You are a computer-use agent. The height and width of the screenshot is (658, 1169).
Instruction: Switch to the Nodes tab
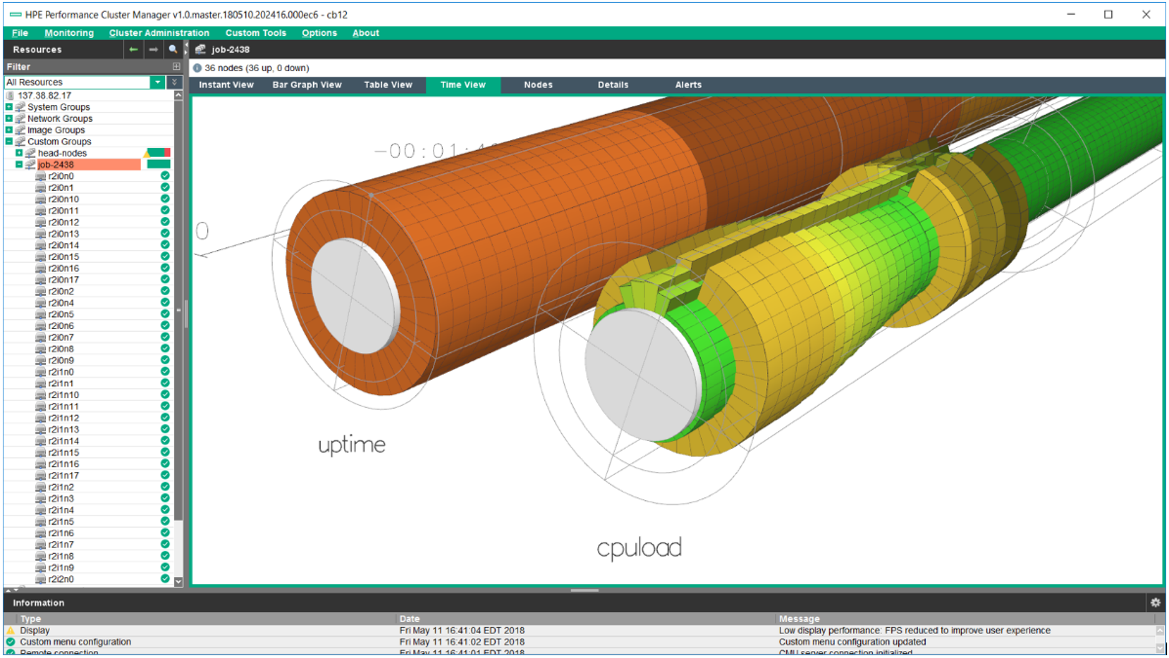[x=538, y=85]
